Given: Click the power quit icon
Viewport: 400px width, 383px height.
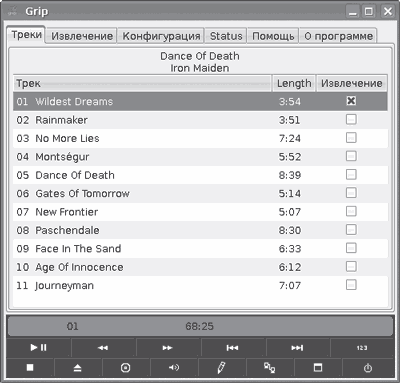Looking at the screenshot, I should 368,368.
